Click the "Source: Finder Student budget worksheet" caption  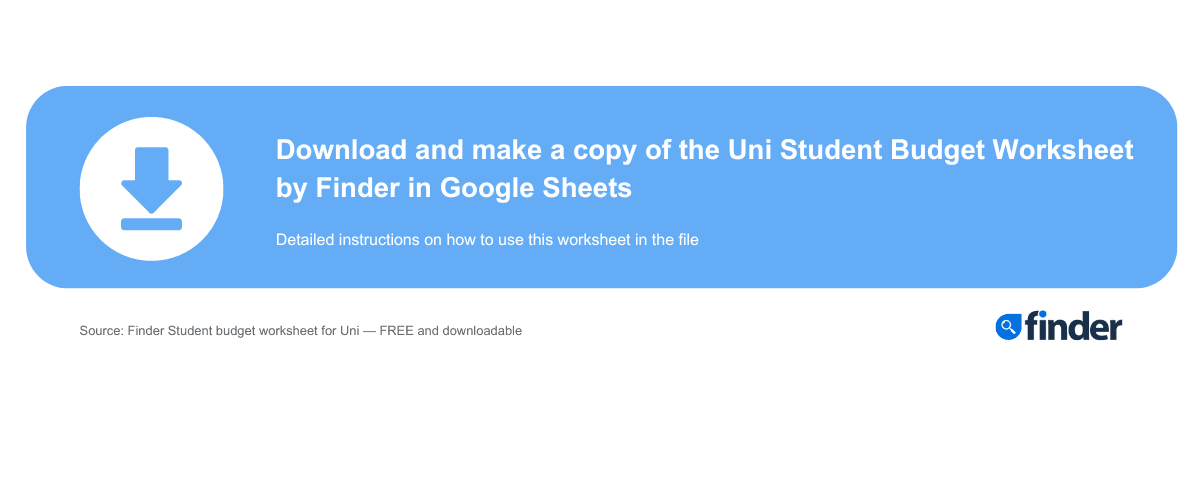pyautogui.click(x=300, y=330)
